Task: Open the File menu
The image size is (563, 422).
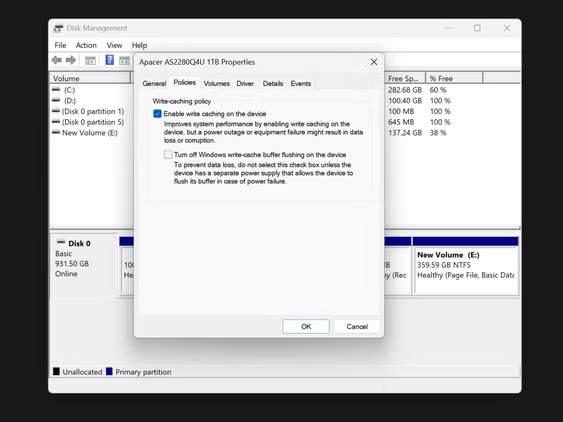Action: click(60, 45)
